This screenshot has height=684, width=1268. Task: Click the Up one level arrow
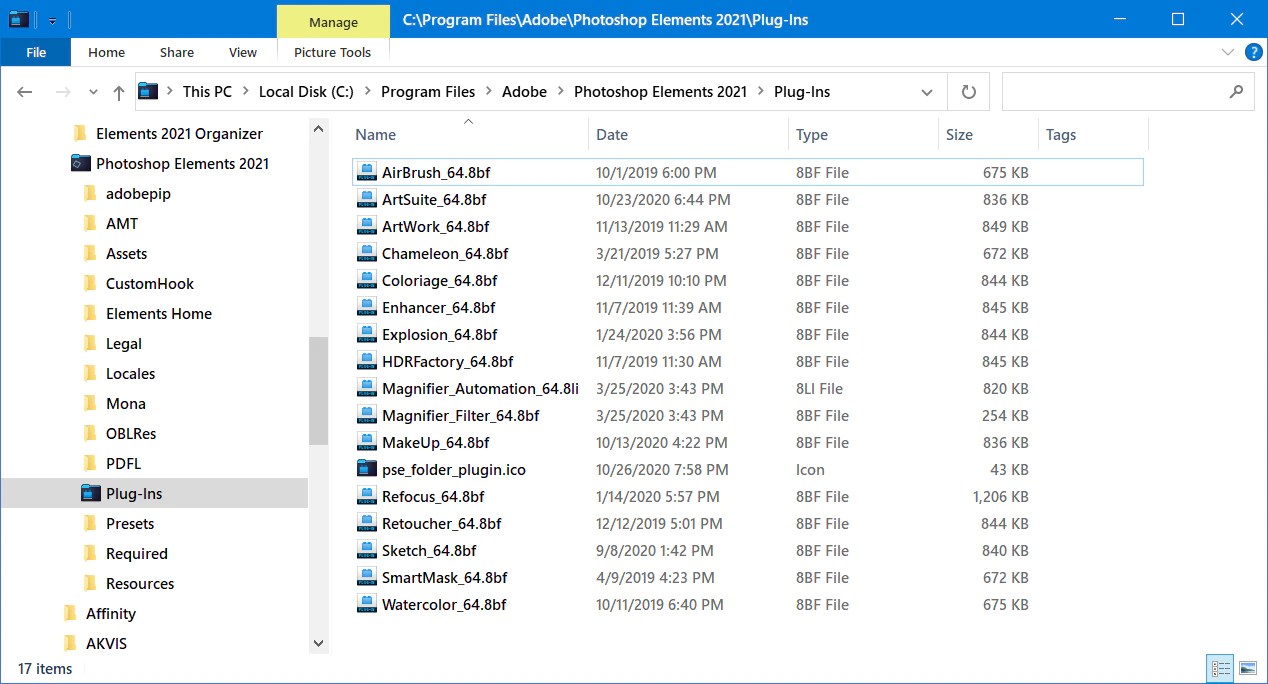[x=119, y=92]
